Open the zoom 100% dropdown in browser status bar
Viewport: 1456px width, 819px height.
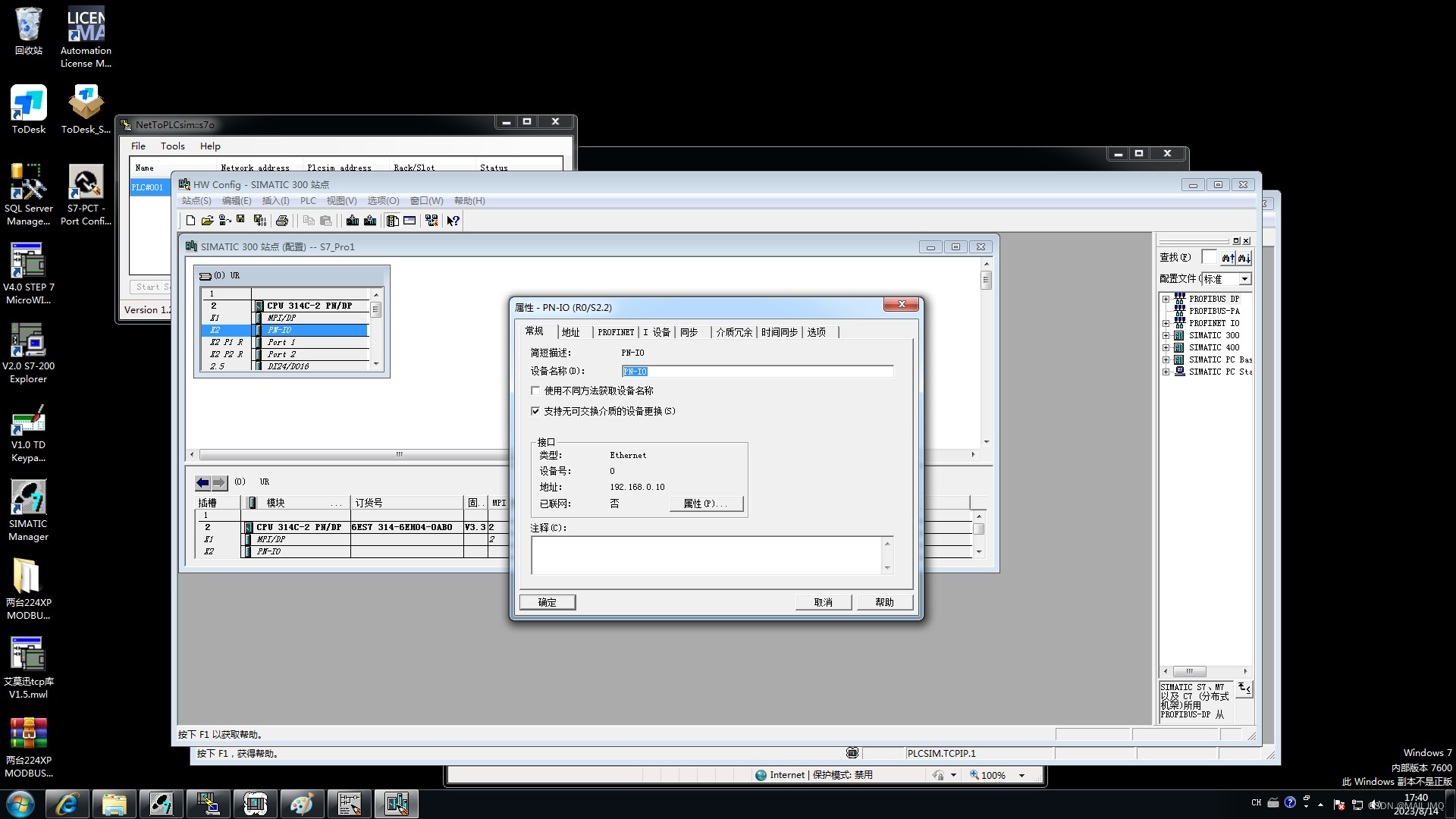(1021, 775)
